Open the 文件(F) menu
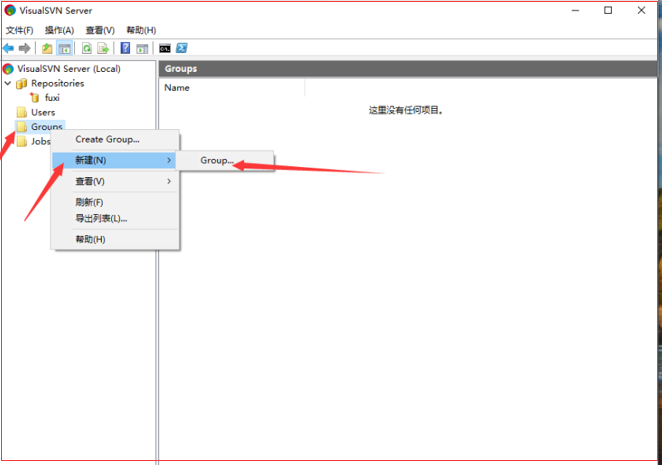This screenshot has width=662, height=465. pyautogui.click(x=19, y=30)
